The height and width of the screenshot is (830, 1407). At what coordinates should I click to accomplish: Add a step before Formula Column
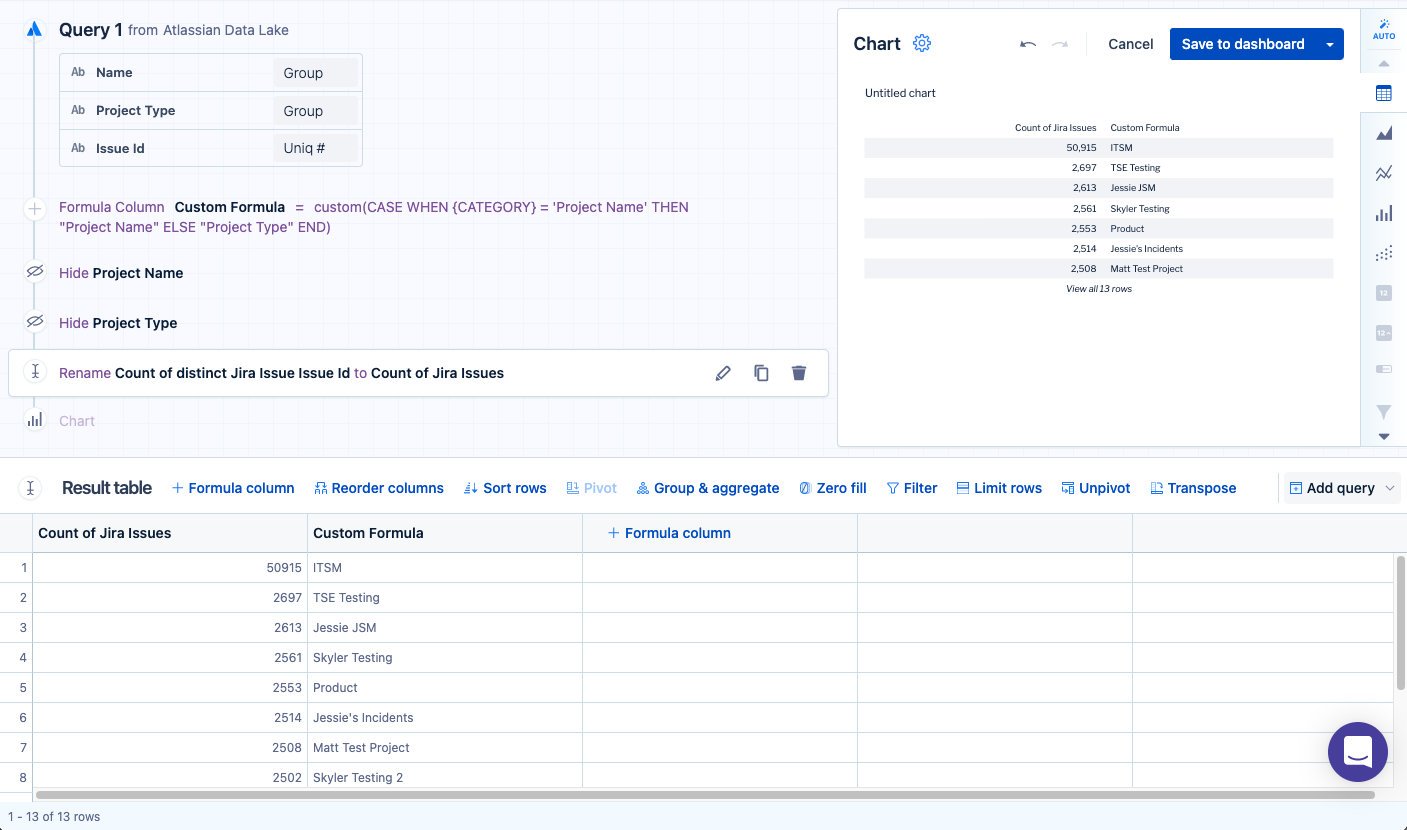[x=35, y=210]
